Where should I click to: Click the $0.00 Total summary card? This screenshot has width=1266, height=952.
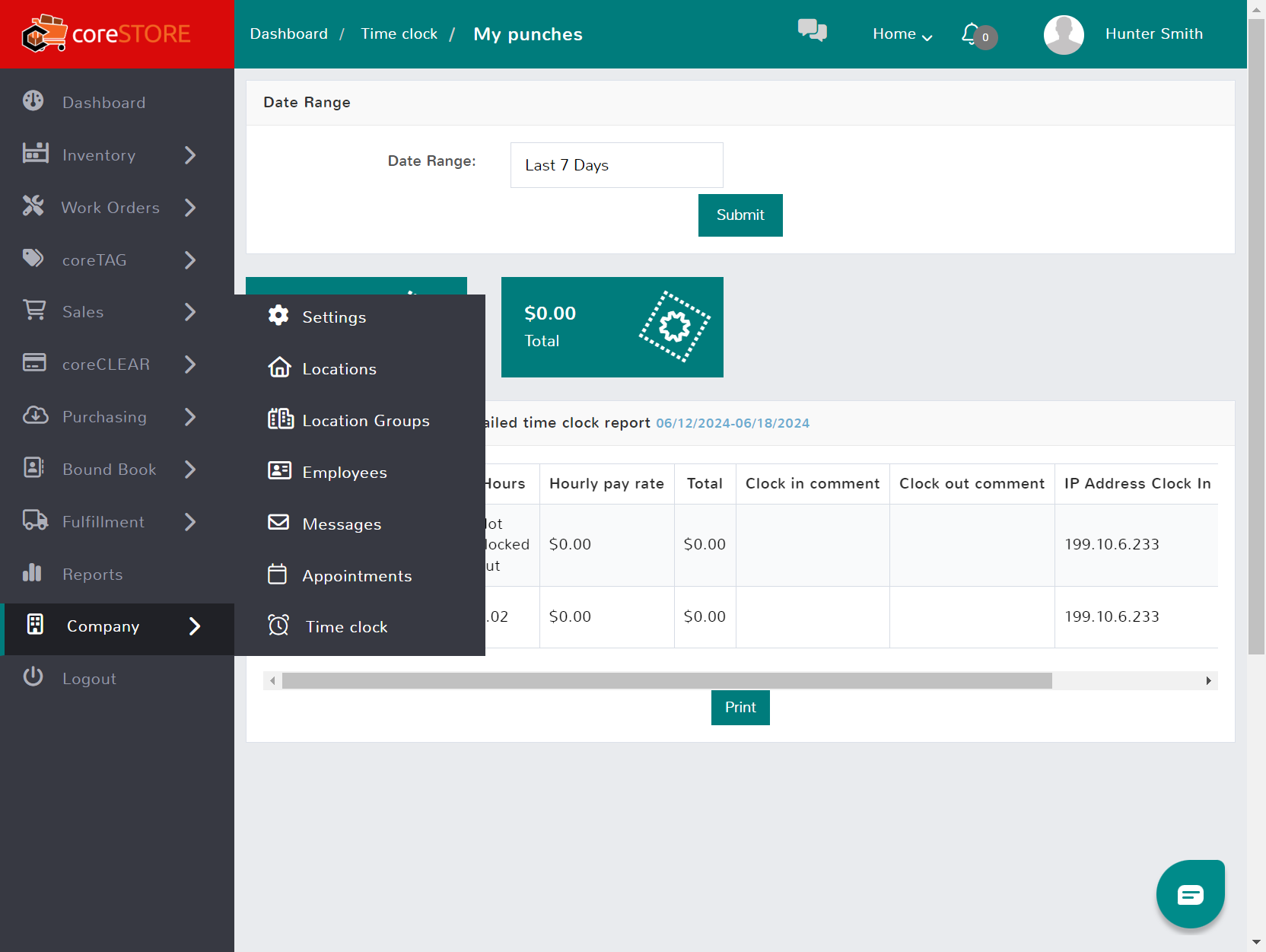[x=612, y=327]
